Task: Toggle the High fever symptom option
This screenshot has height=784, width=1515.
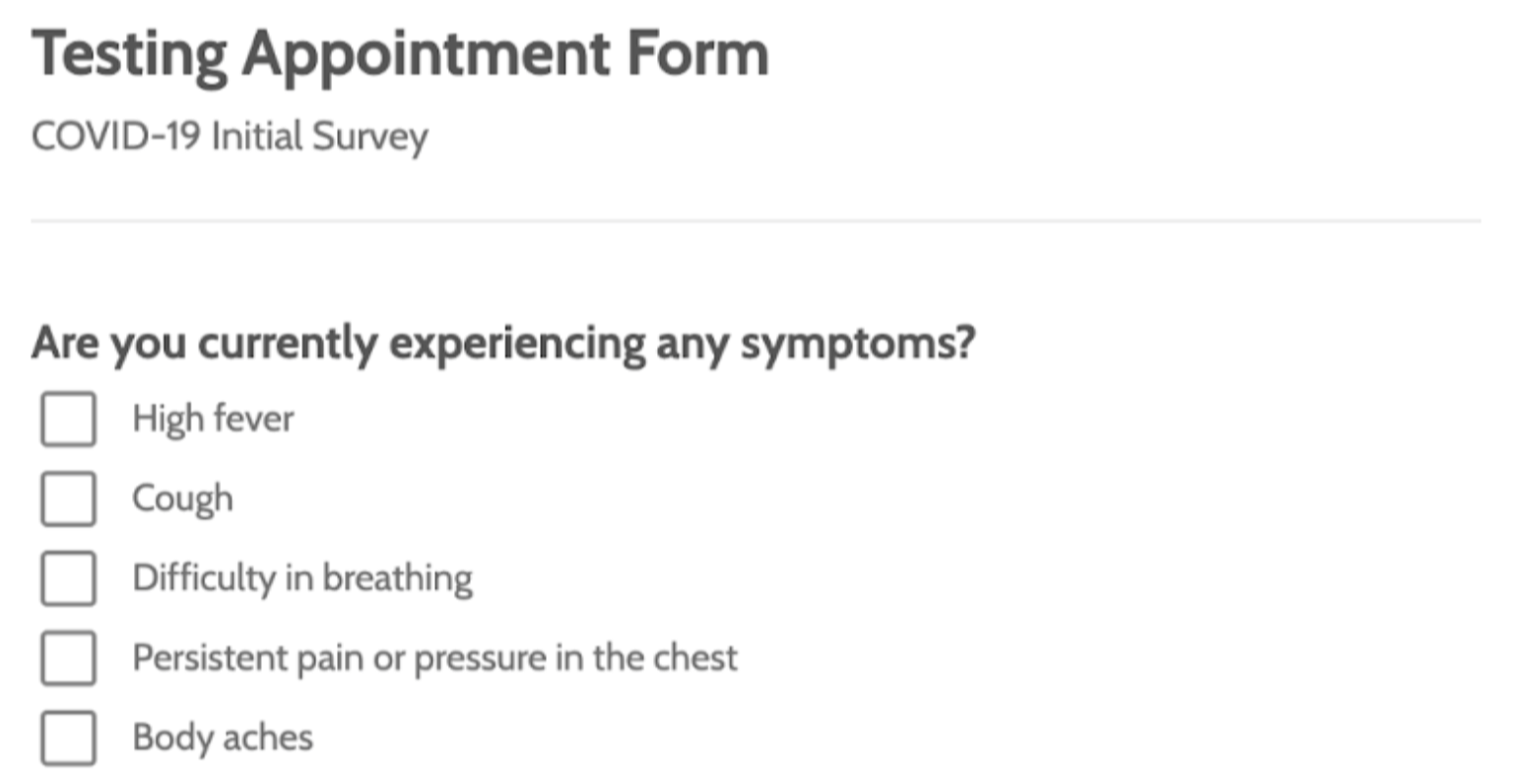Action: (67, 418)
